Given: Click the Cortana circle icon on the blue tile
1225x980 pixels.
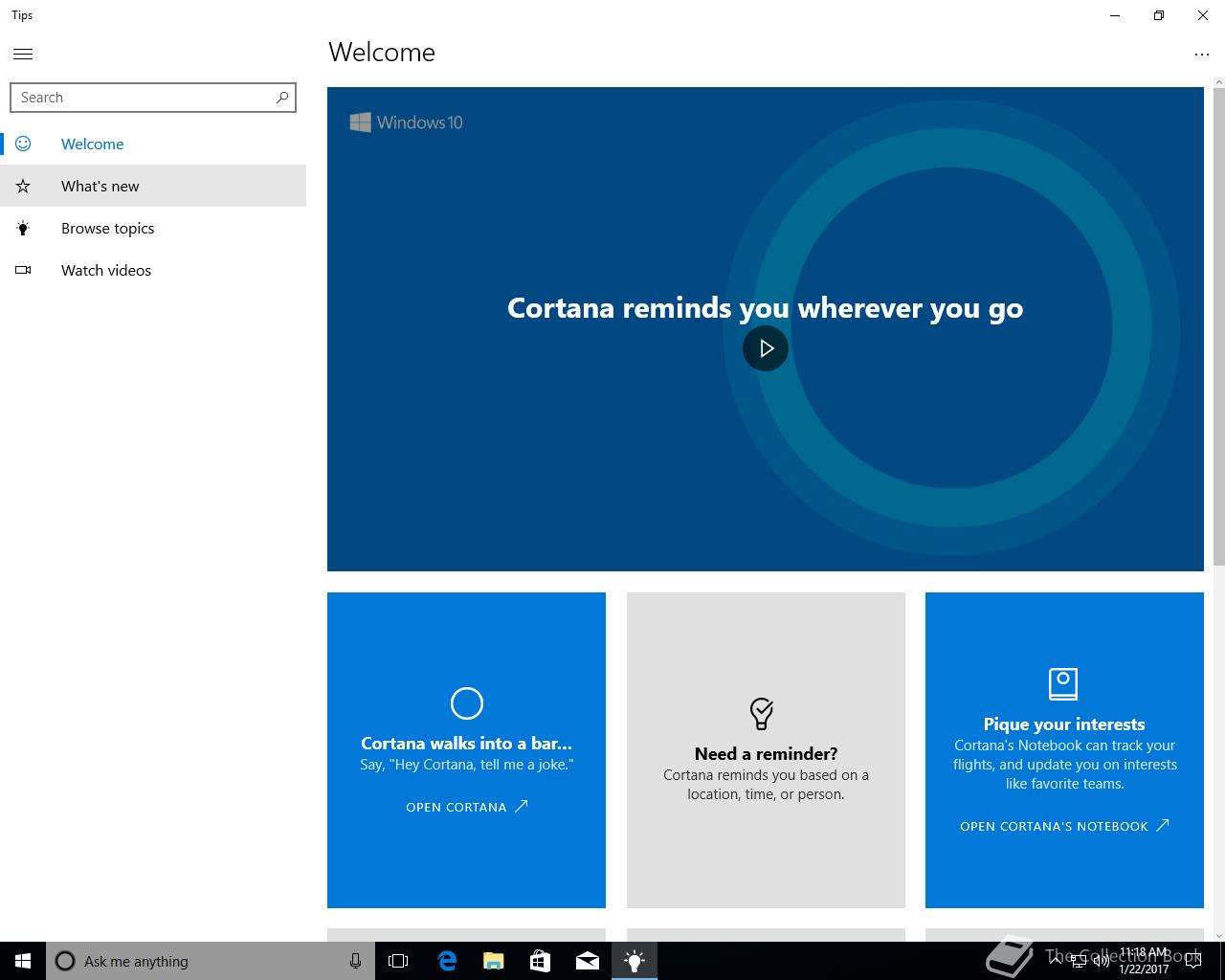Looking at the screenshot, I should tap(466, 703).
